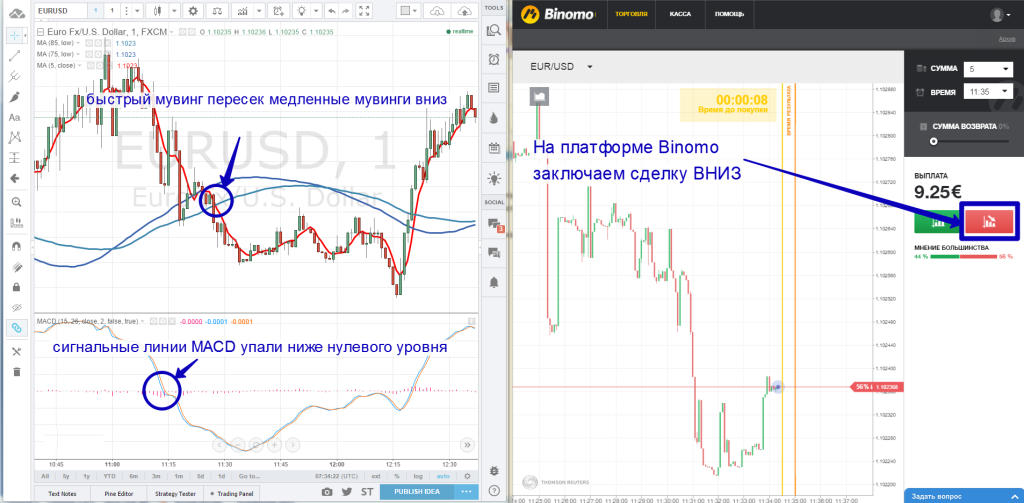Click the ideas lightbulb in top toolbar
Image resolution: width=1024 pixels, height=503 pixels.
[x=302, y=10]
